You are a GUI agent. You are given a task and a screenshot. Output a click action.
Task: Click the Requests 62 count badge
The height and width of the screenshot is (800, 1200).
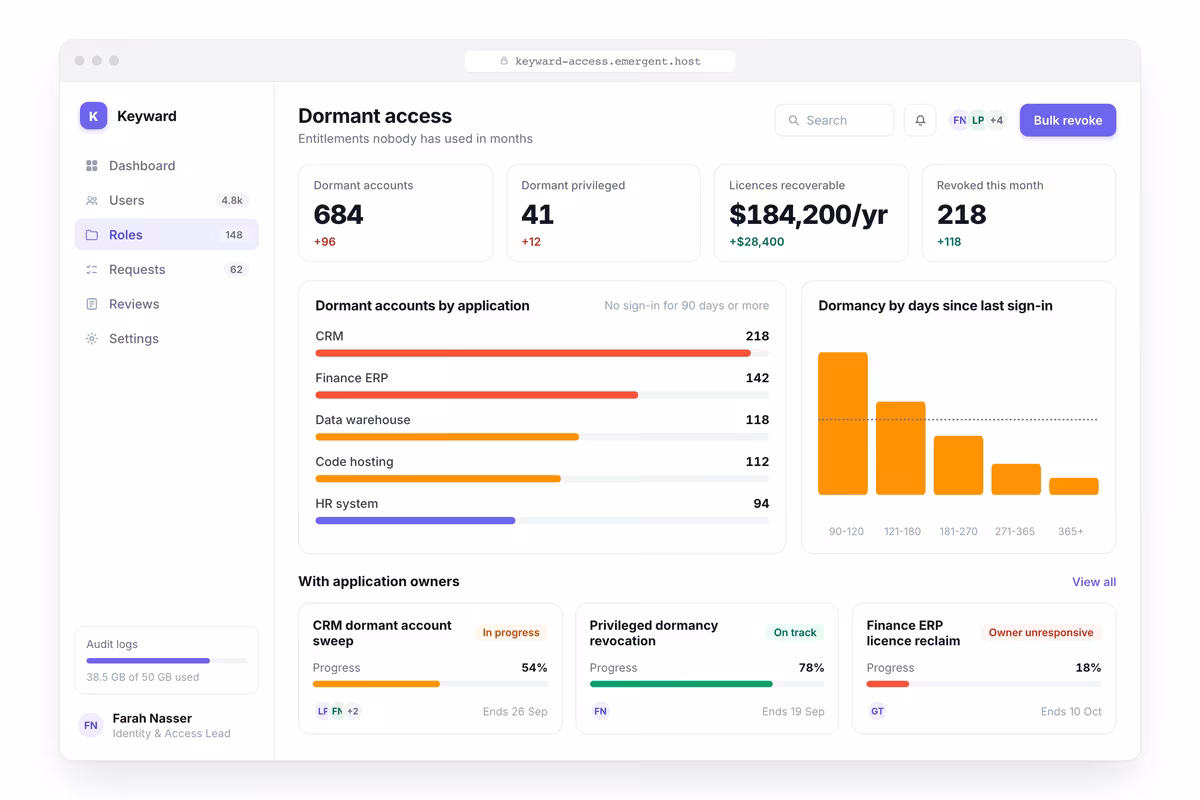pos(236,270)
